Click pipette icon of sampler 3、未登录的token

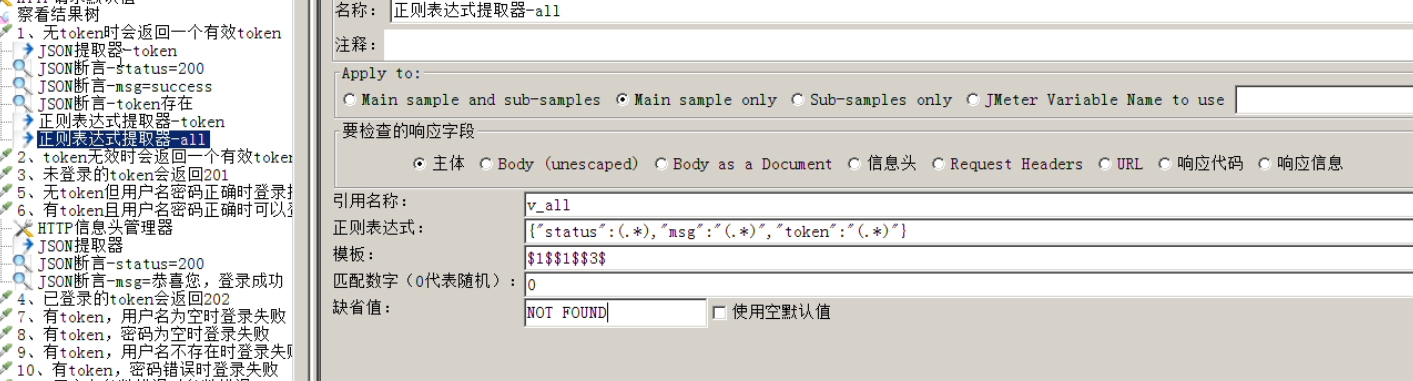click(x=7, y=174)
